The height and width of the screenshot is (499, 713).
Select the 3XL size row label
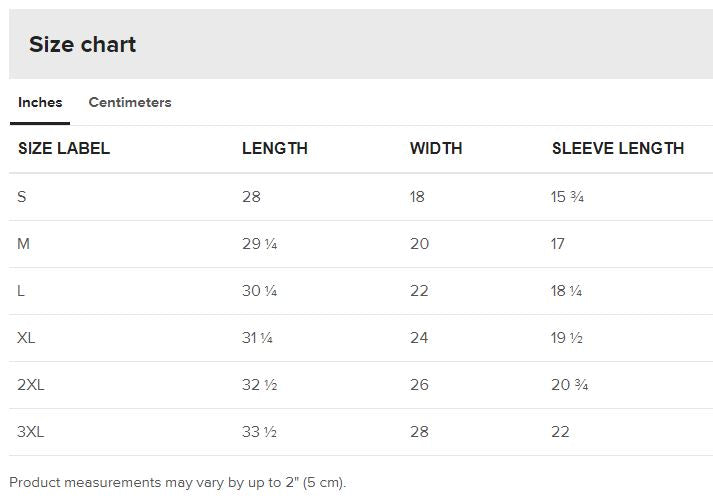(31, 431)
